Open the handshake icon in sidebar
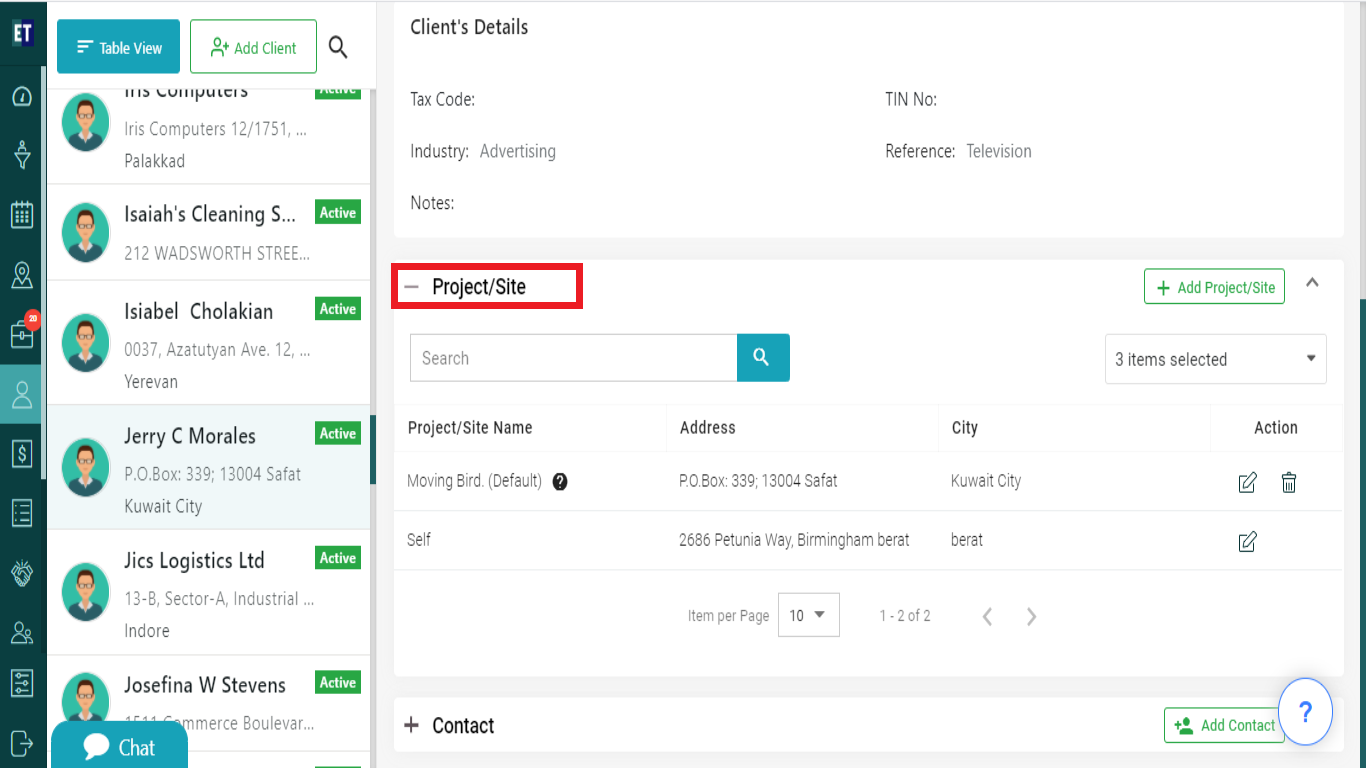Screen dimensions: 1366x768 click(x=22, y=573)
